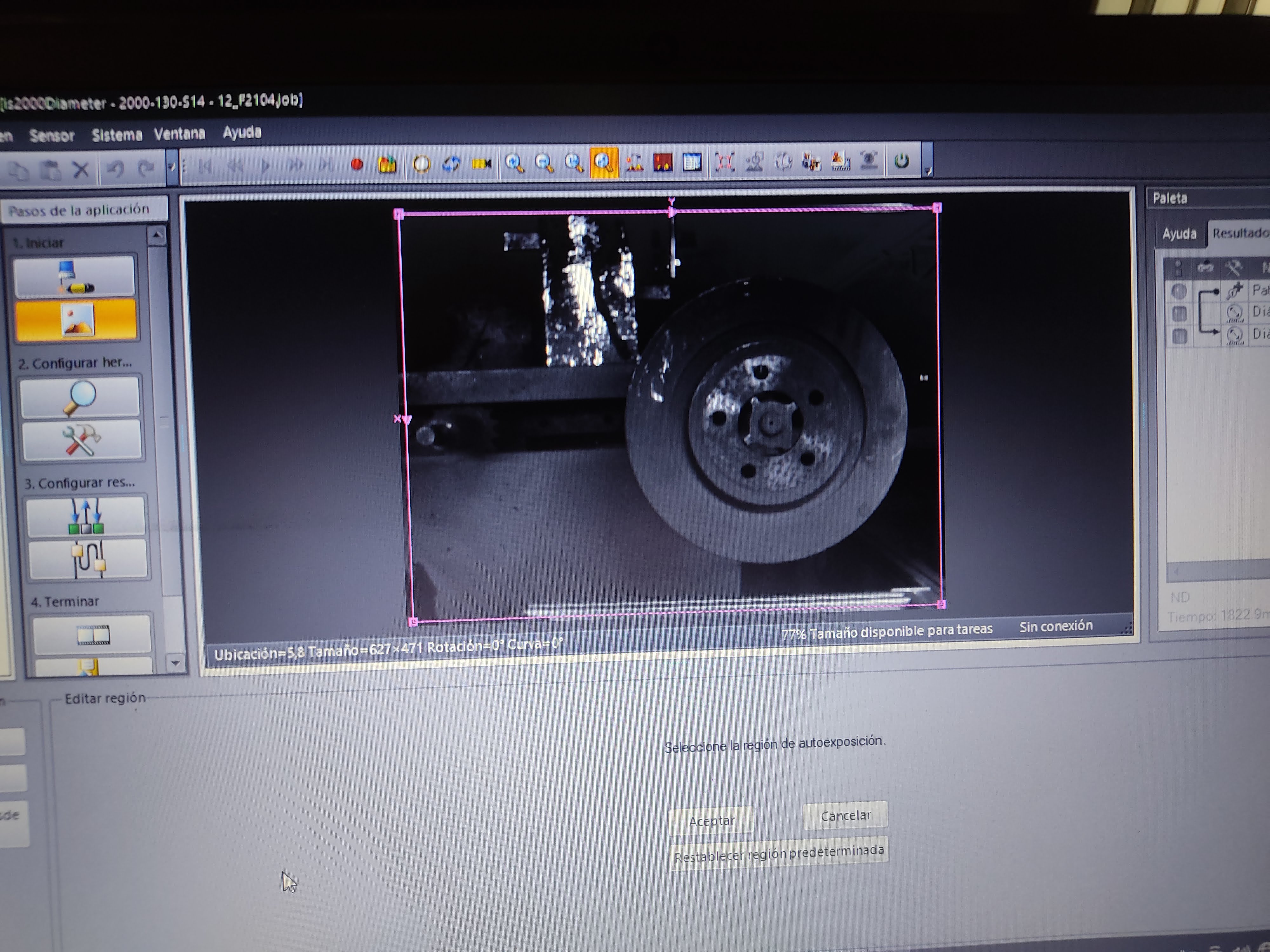
Task: Click the application steps scroll up arrow
Action: pos(156,235)
